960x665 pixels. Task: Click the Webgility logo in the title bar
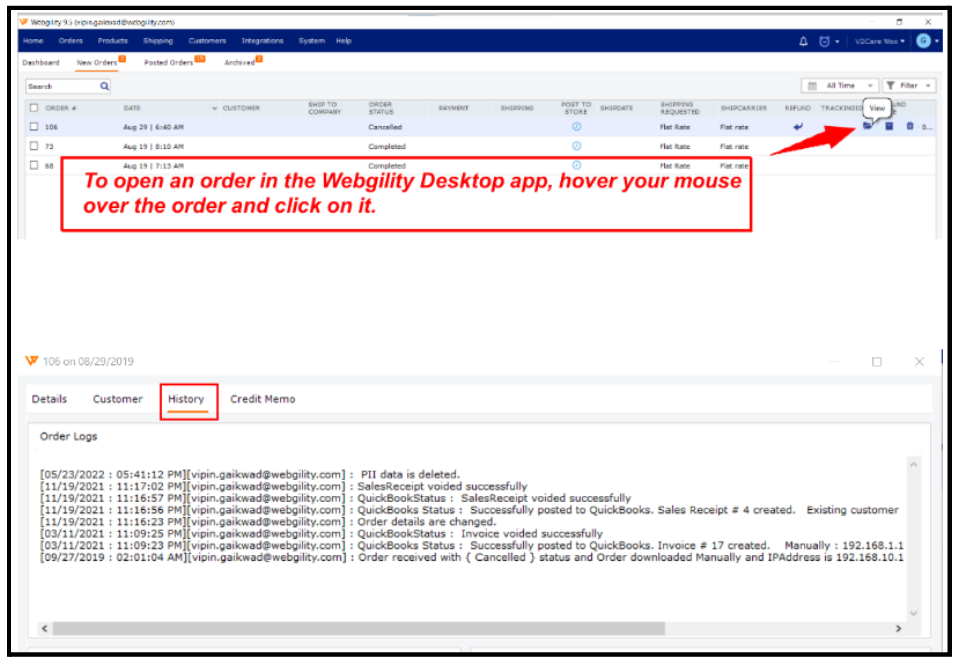(24, 22)
